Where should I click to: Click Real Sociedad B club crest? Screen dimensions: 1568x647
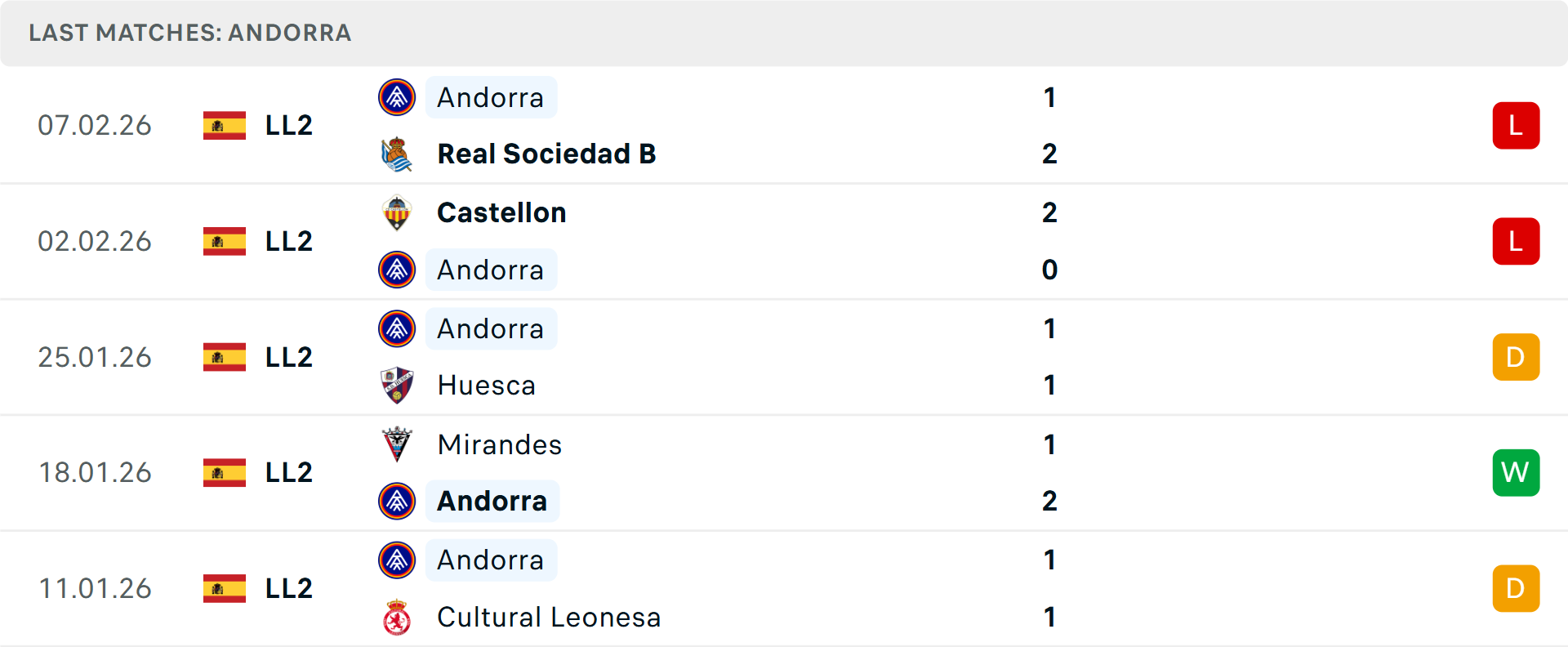pos(397,154)
